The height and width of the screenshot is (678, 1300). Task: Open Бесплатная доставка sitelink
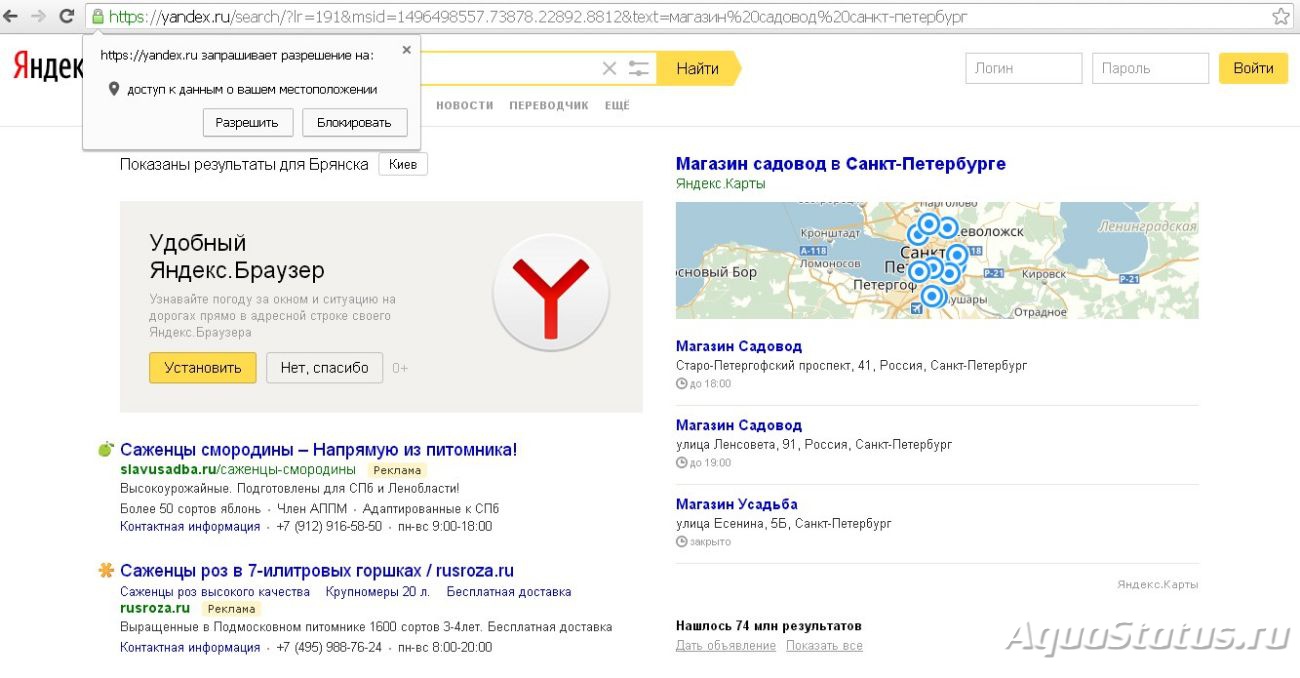[x=509, y=592]
